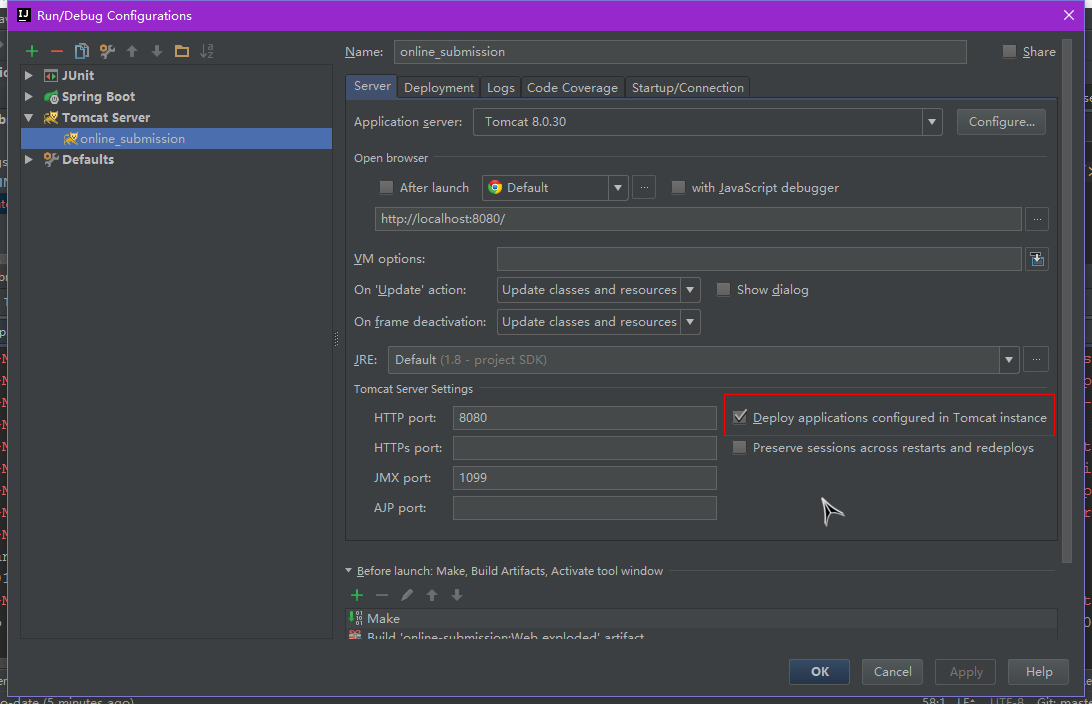Open the Application server dropdown
1092x704 pixels.
[x=932, y=122]
